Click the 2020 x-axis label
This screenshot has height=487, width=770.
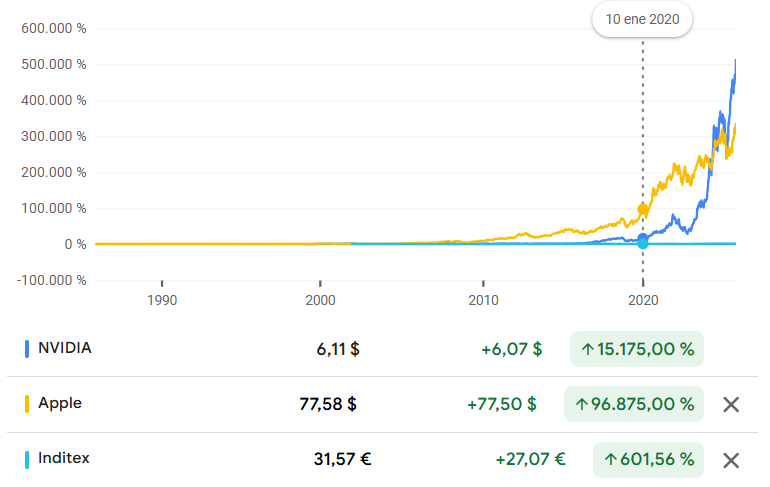click(643, 299)
